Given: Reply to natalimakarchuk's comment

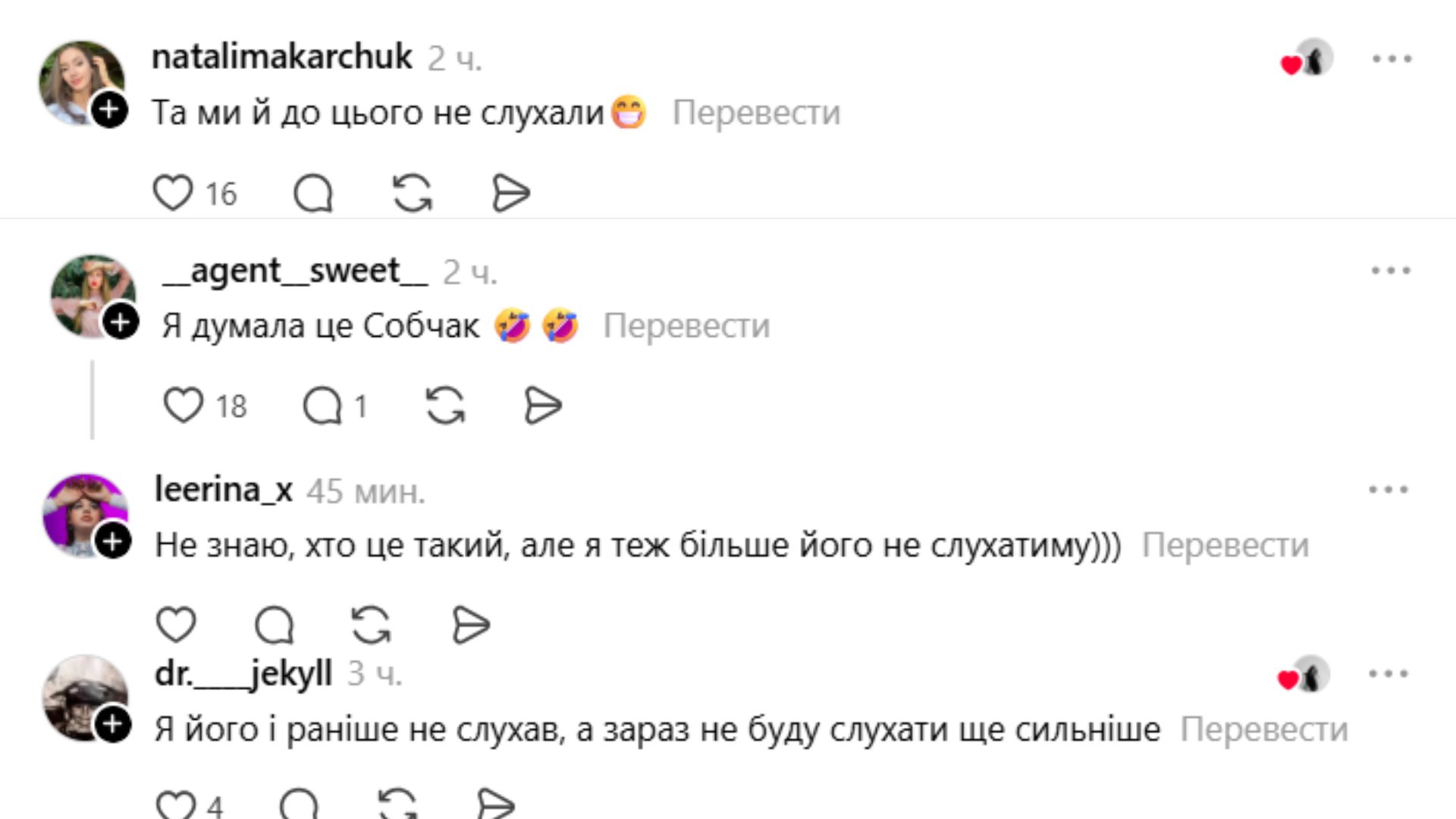Looking at the screenshot, I should (313, 193).
